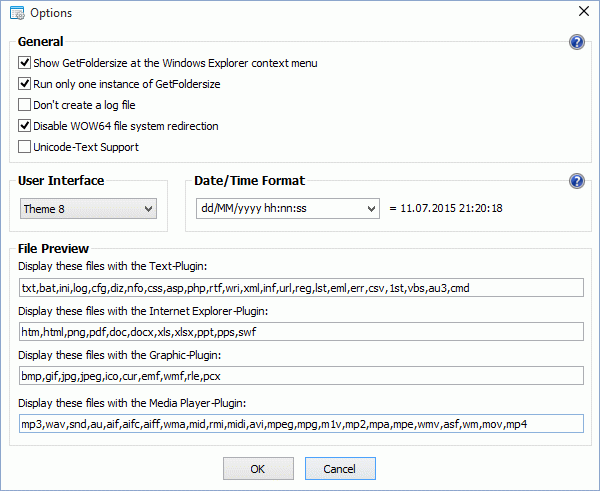Click the help icon beside Date/Time Format
600x491 pixels.
click(577, 181)
